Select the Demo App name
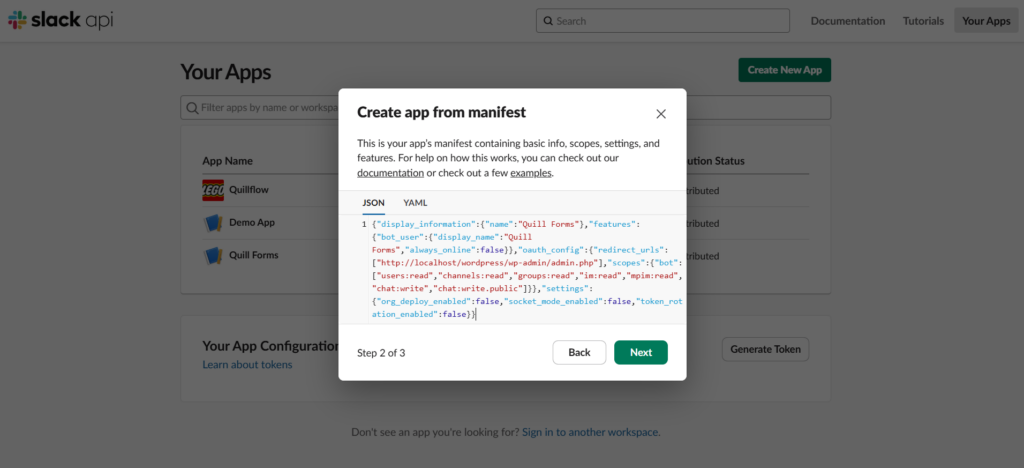This screenshot has width=1024, height=468. point(252,223)
